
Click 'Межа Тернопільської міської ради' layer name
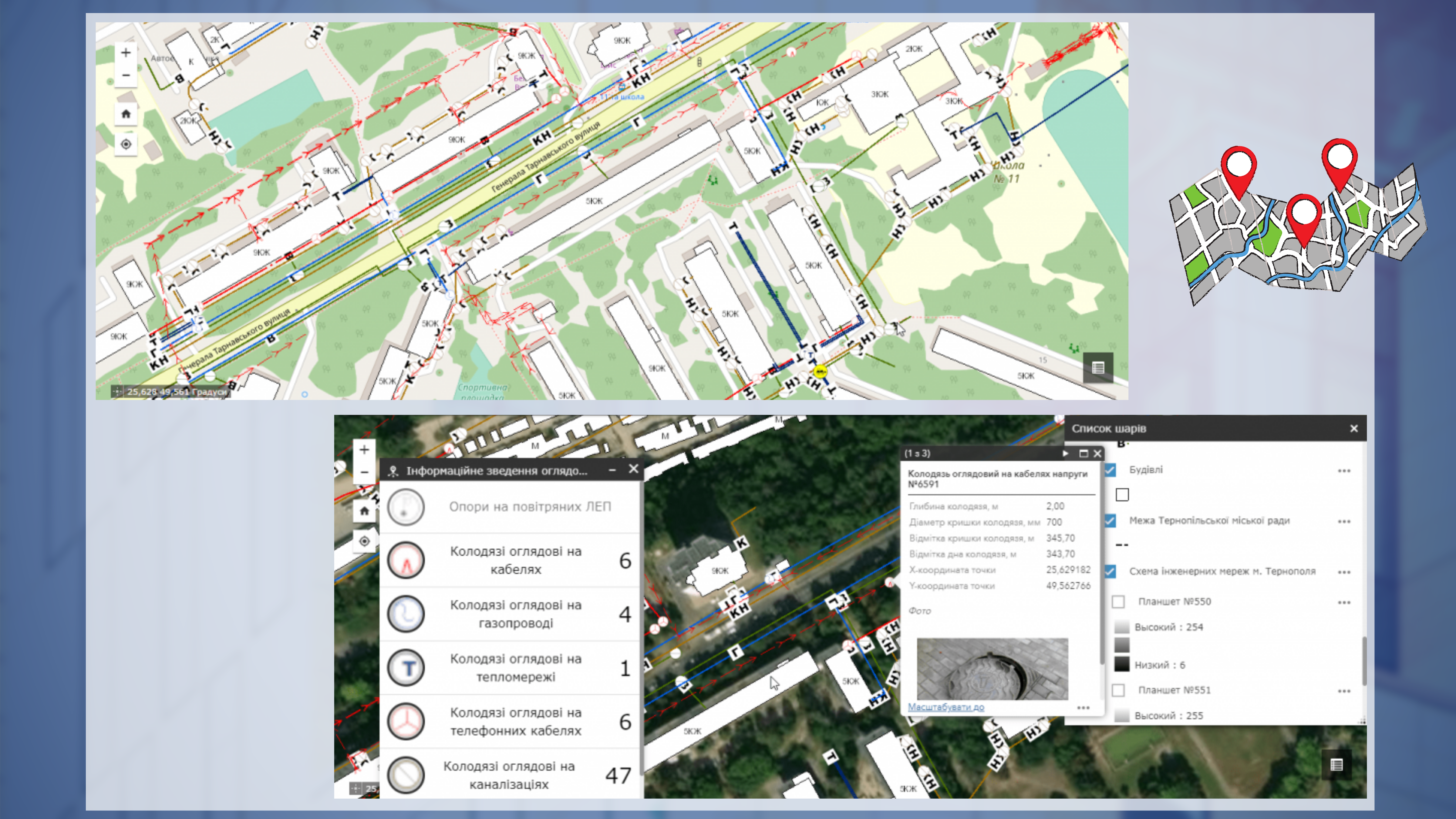1210,521
